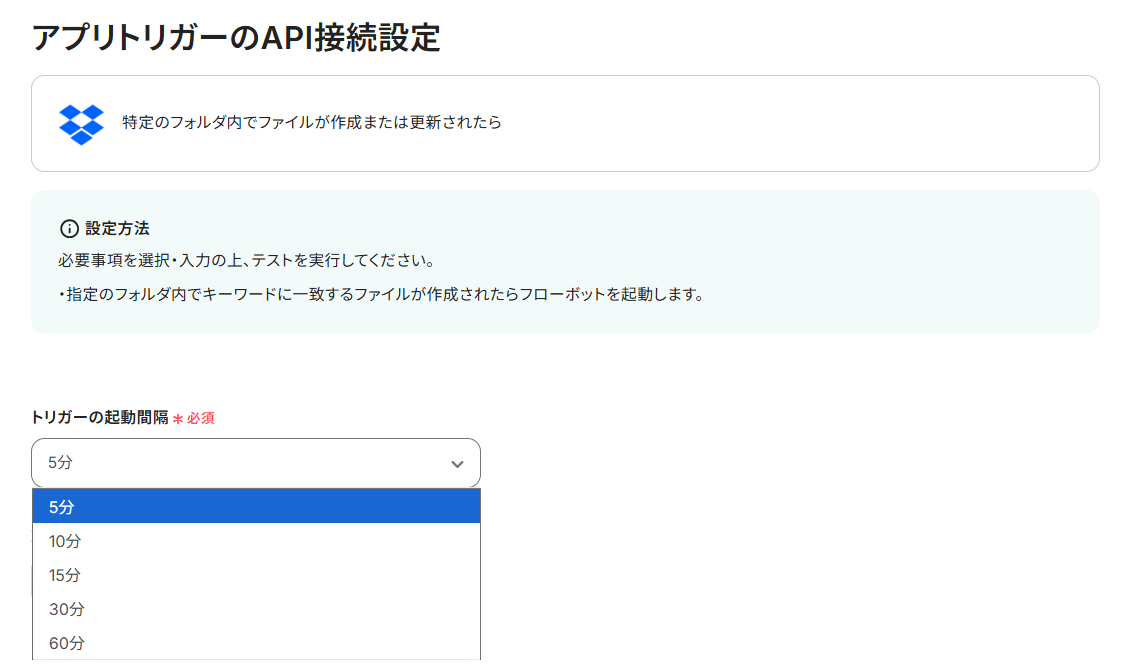Click the dropdown chevron arrow
The height and width of the screenshot is (667, 1131).
(x=457, y=464)
